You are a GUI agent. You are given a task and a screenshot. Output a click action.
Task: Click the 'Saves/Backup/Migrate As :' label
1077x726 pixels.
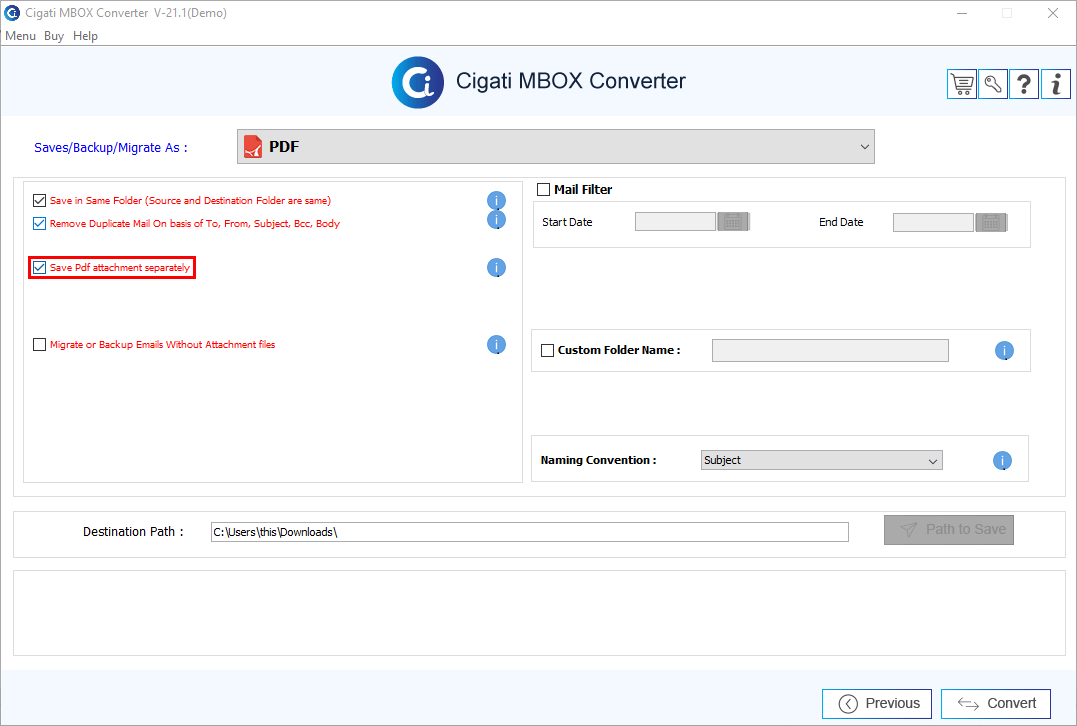click(x=111, y=148)
